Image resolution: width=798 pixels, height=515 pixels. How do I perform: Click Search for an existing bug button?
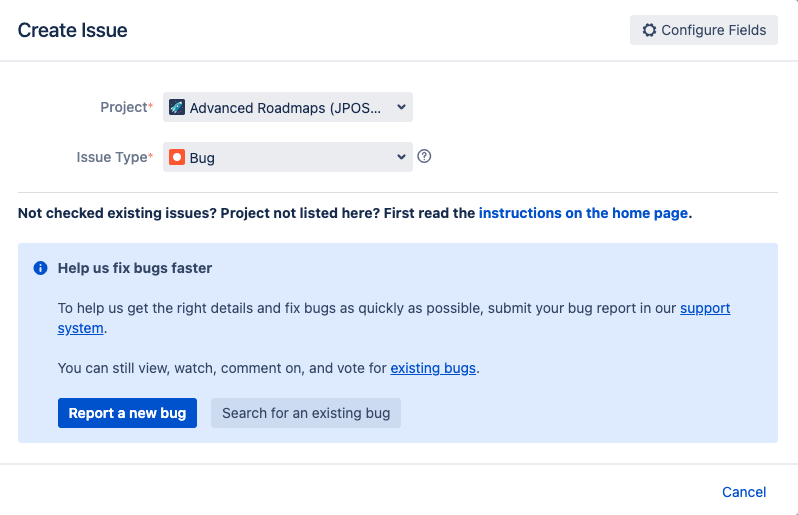pyautogui.click(x=306, y=413)
